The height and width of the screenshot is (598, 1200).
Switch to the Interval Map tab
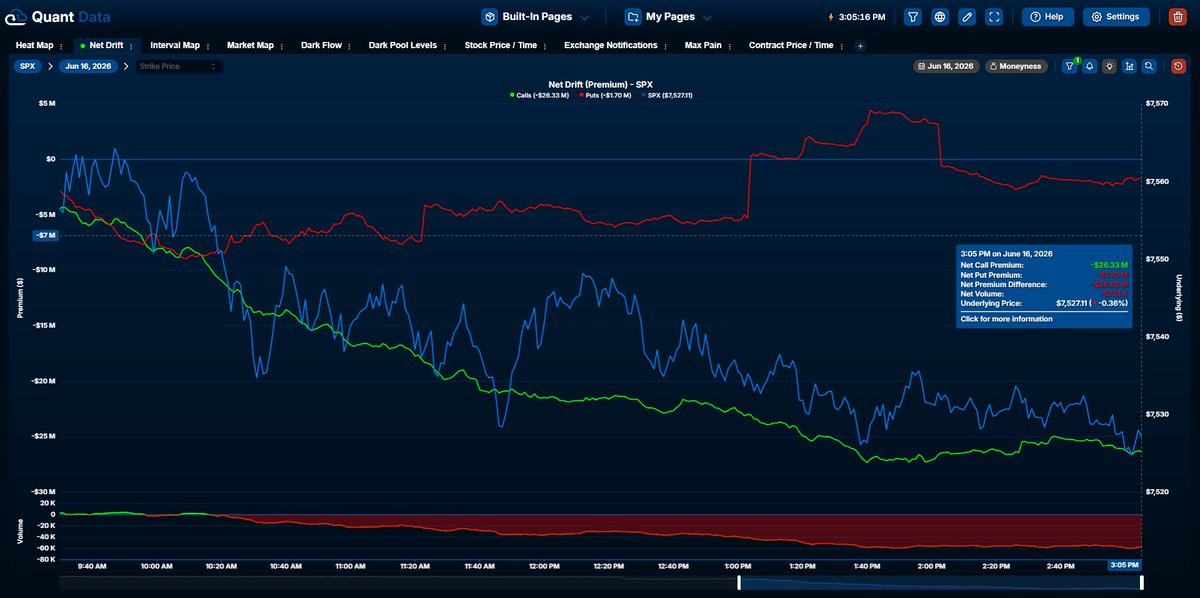(x=175, y=45)
